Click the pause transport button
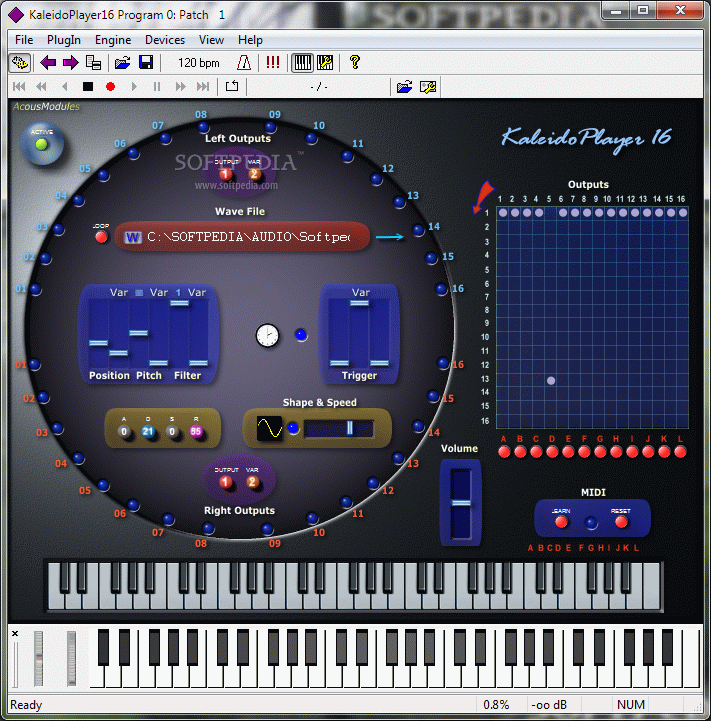Screen dimensions: 711x721 157,86
